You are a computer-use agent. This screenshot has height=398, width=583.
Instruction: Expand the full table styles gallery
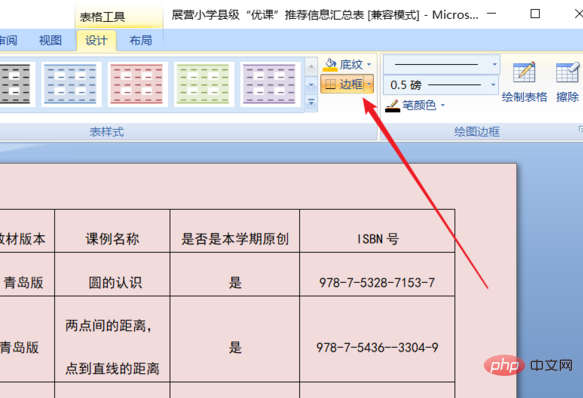tap(311, 102)
